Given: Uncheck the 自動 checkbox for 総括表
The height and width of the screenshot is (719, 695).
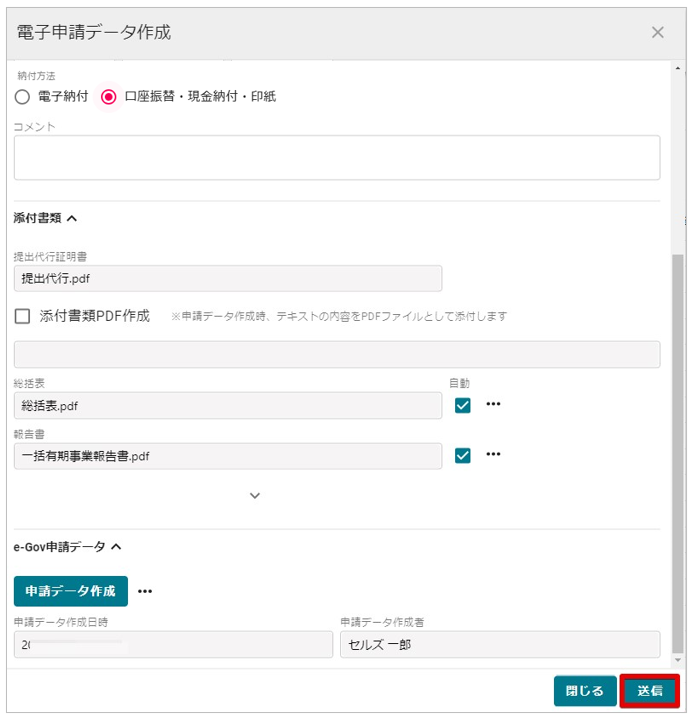Looking at the screenshot, I should (463, 405).
